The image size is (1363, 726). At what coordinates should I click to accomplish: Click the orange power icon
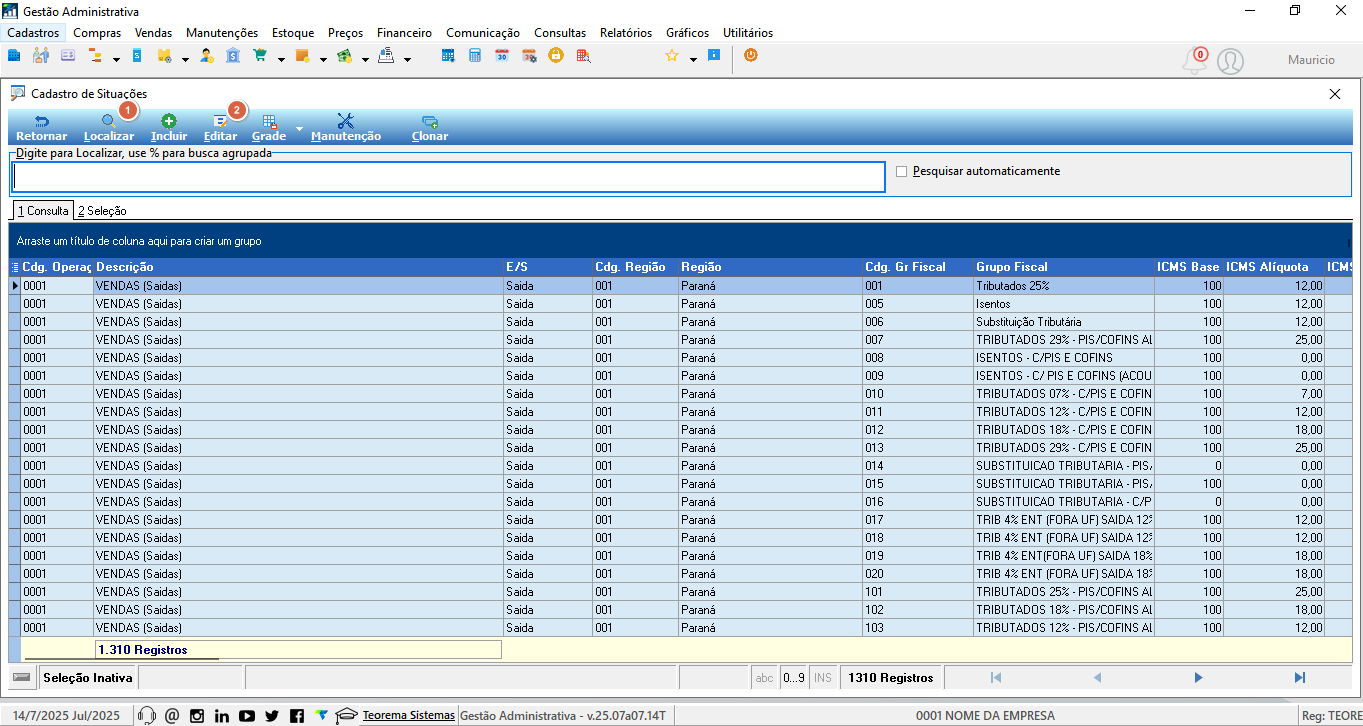tap(750, 56)
